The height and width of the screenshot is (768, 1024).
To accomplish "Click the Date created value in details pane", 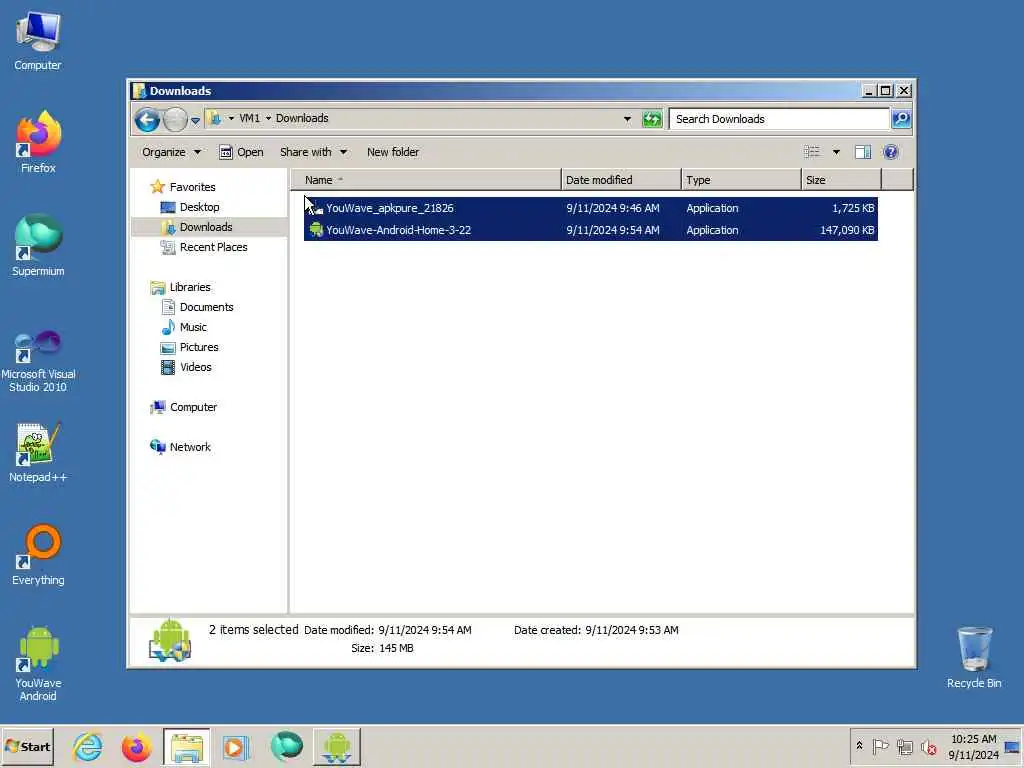I will 632,630.
